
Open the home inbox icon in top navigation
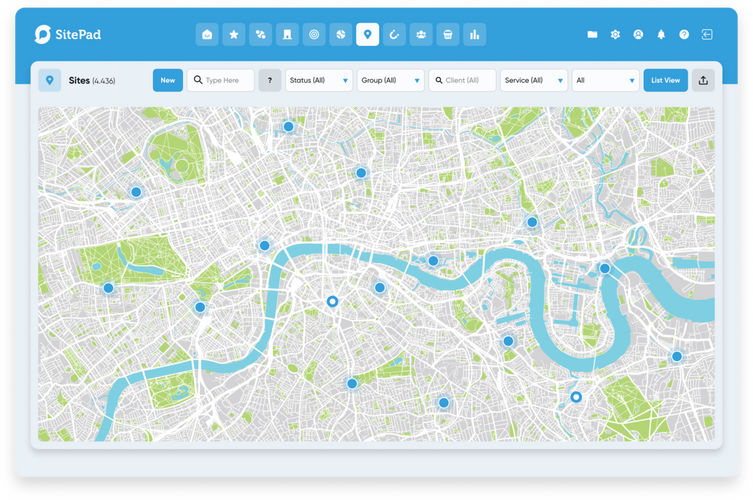206,34
